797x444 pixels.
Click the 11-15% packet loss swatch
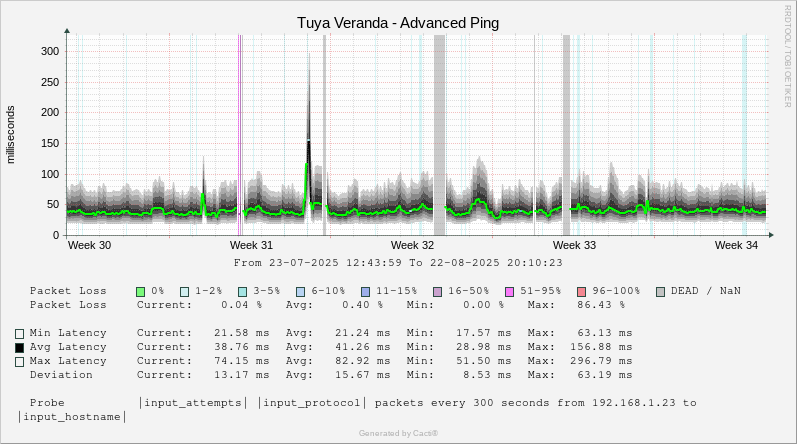[x=365, y=292]
